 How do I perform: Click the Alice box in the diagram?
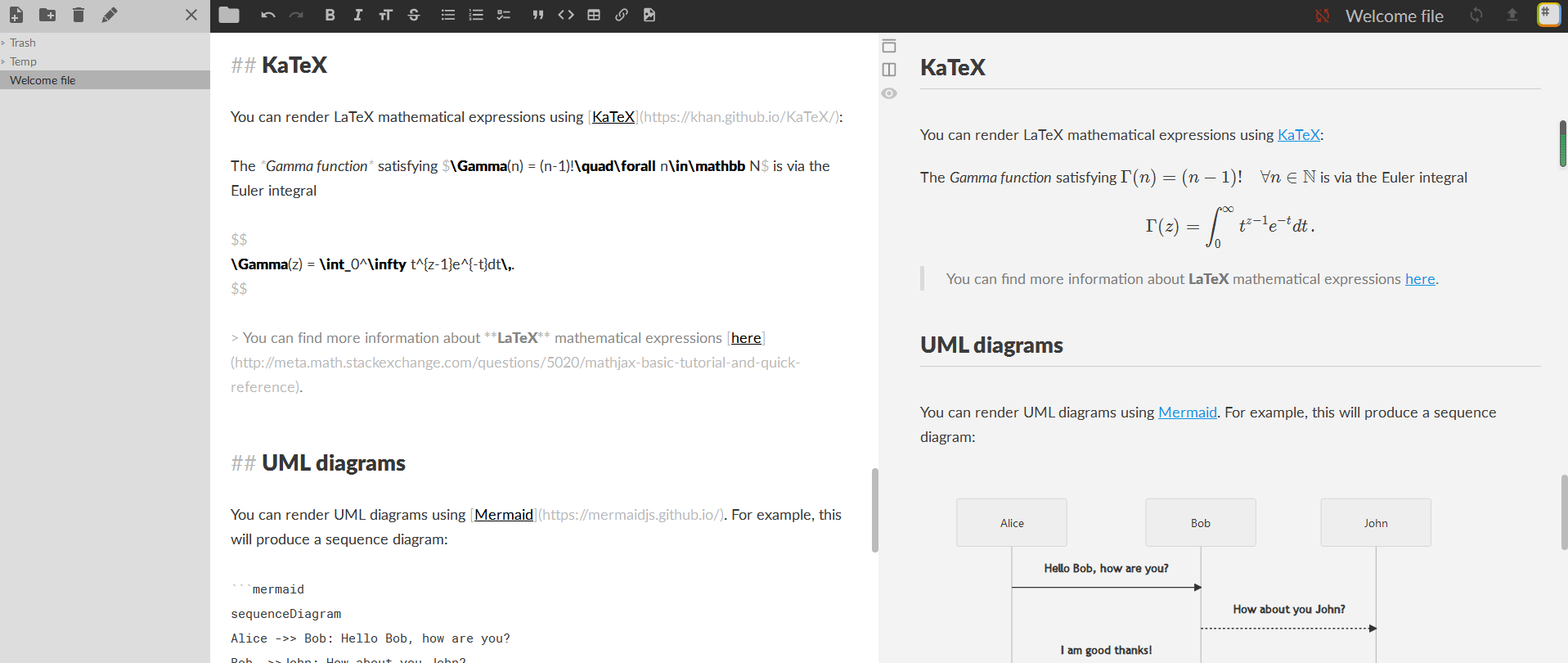tap(1012, 522)
